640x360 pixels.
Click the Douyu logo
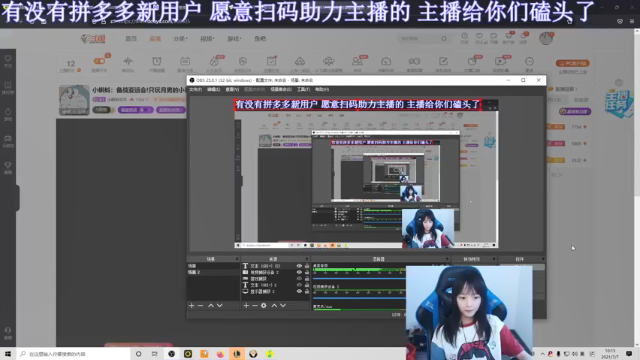pos(93,39)
